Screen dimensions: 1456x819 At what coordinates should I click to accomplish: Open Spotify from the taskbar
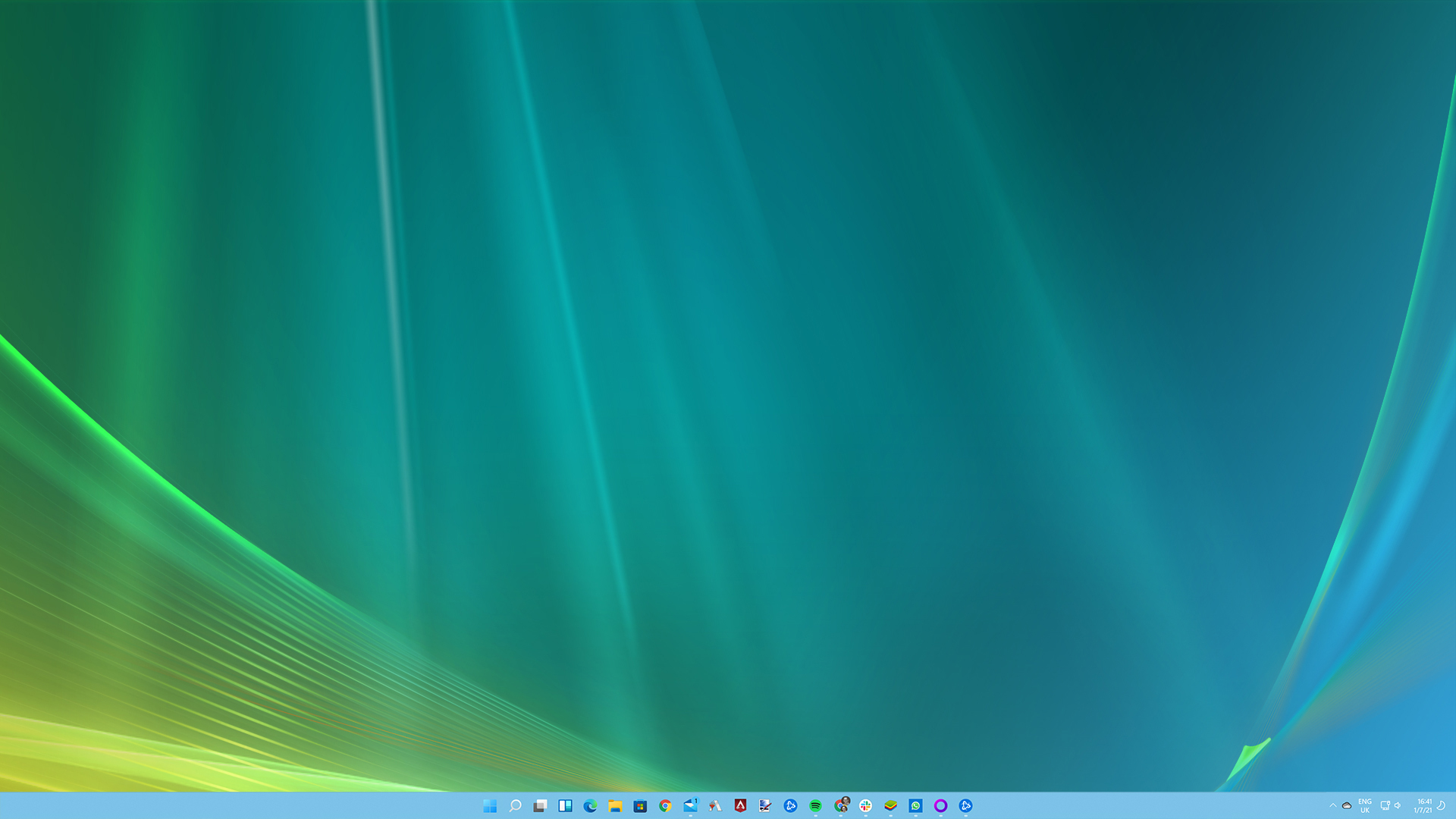(x=815, y=805)
